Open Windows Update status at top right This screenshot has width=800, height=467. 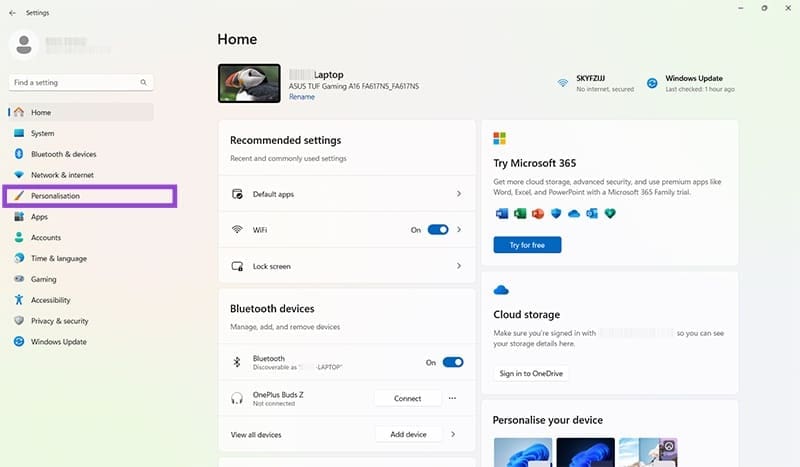click(691, 83)
